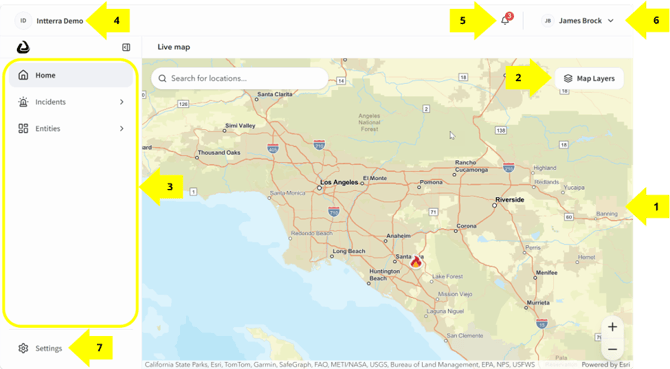
Task: Zoom out on the map
Action: tap(612, 349)
